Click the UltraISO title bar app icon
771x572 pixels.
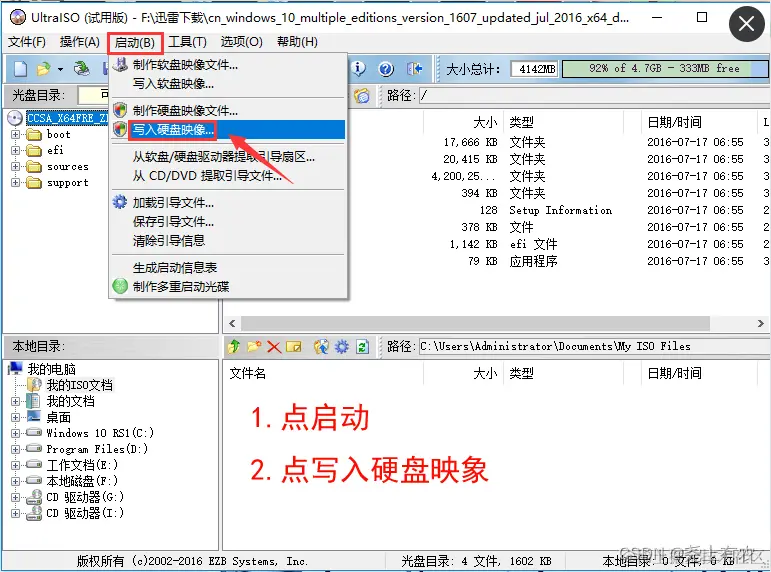click(18, 18)
